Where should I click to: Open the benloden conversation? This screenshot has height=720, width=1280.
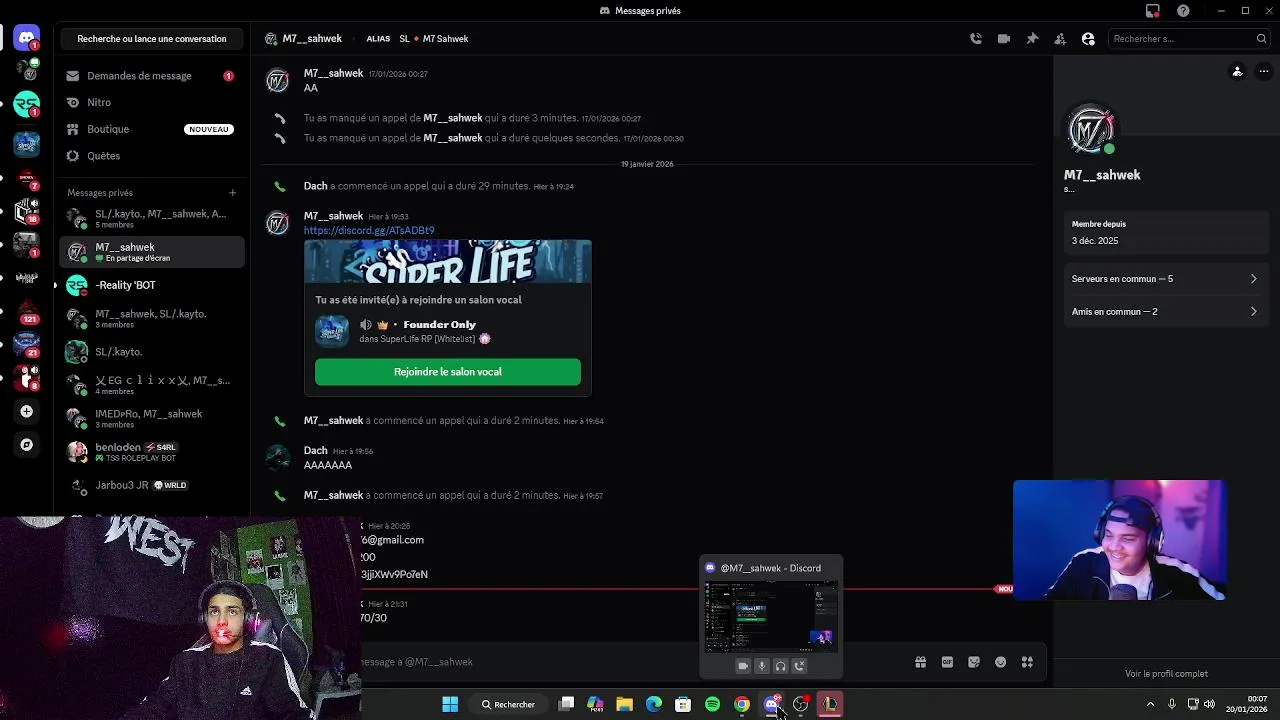151,452
